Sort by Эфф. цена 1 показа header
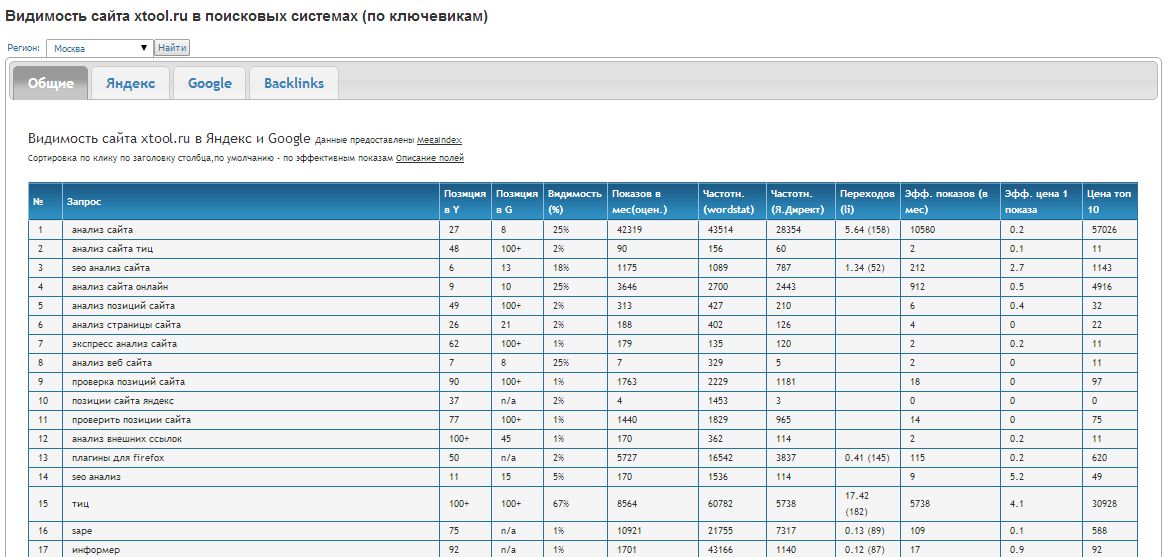The image size is (1165, 557). 1037,201
